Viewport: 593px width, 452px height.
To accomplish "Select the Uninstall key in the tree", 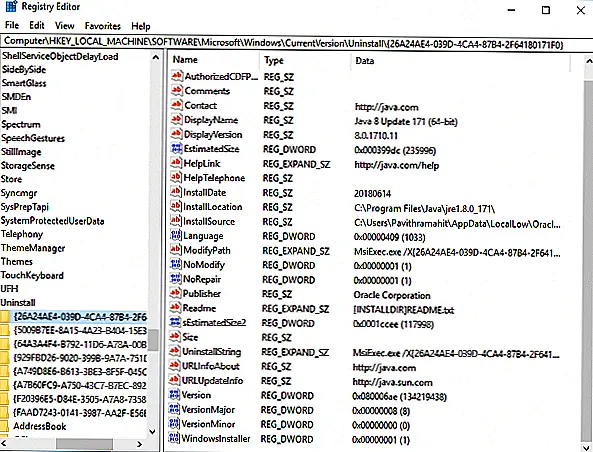I will tap(18, 303).
